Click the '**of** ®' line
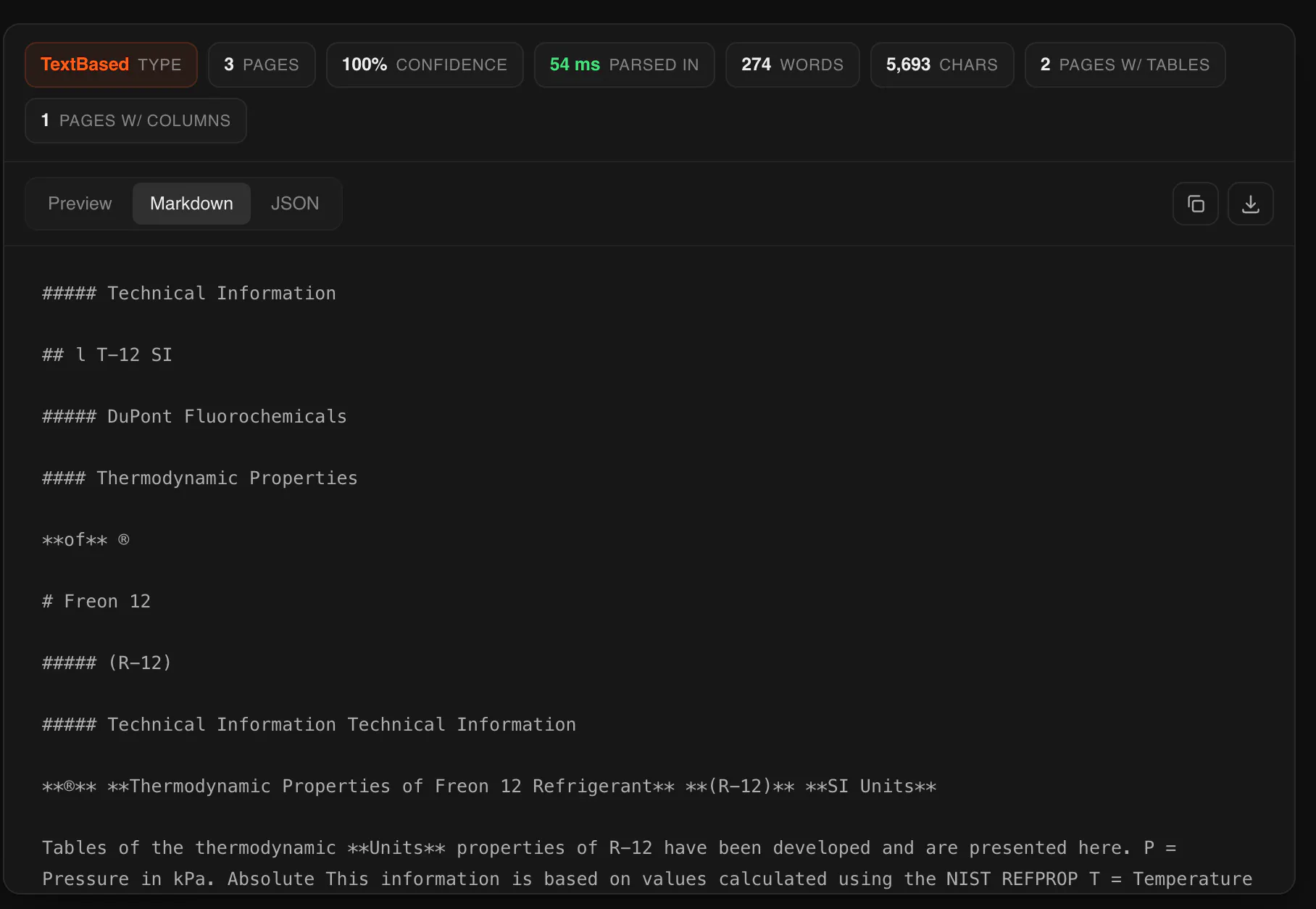1316x909 pixels. pos(86,539)
